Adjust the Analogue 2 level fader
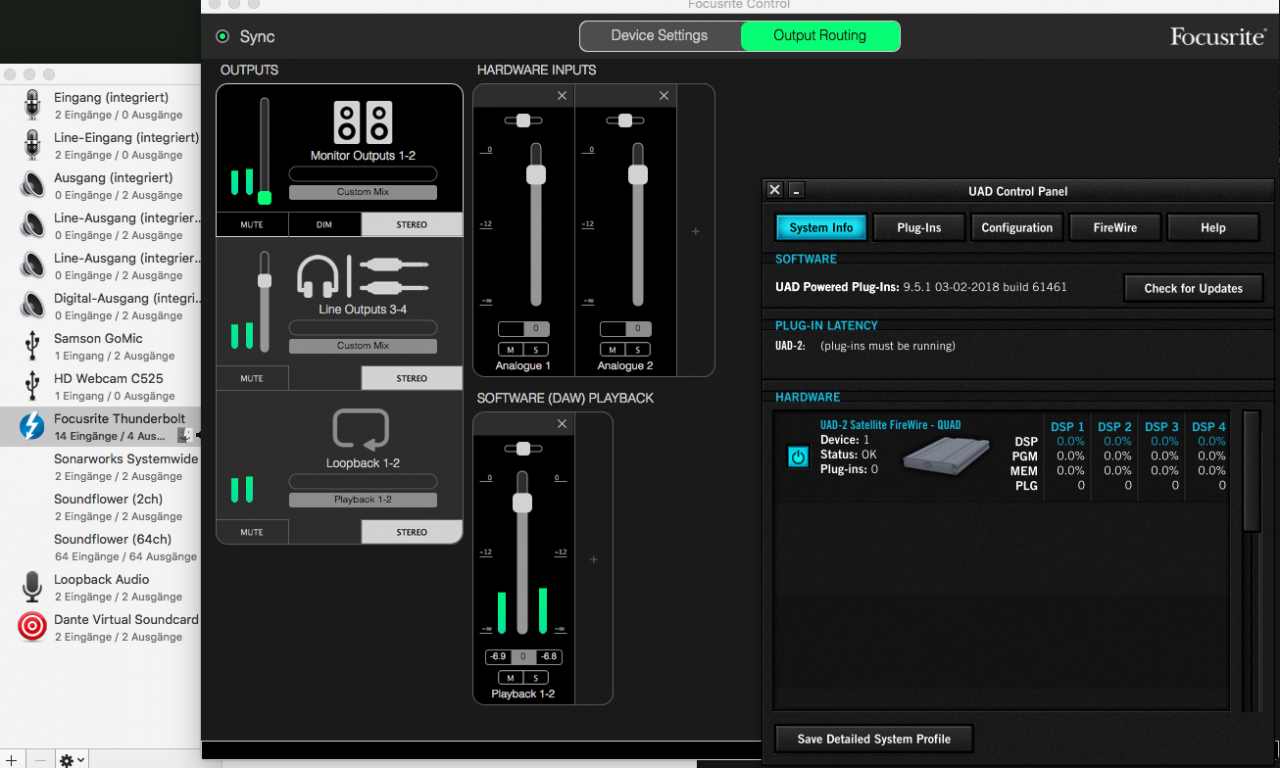1280x768 pixels. [x=638, y=174]
